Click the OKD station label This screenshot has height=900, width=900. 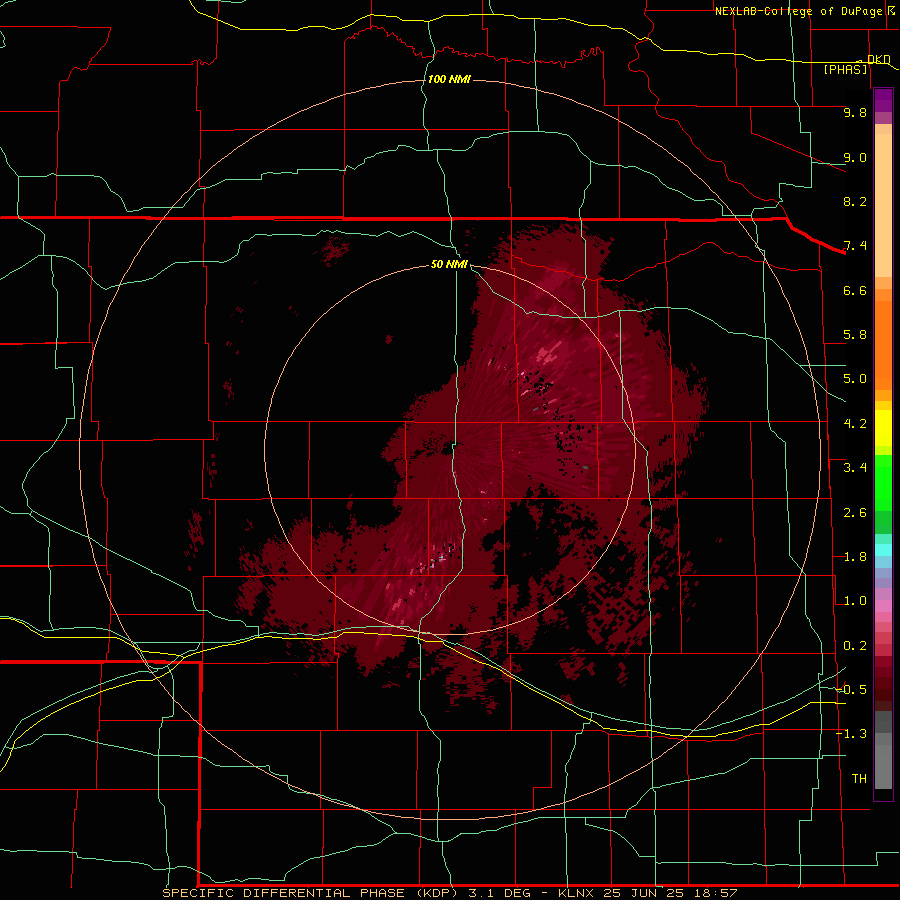tap(878, 59)
